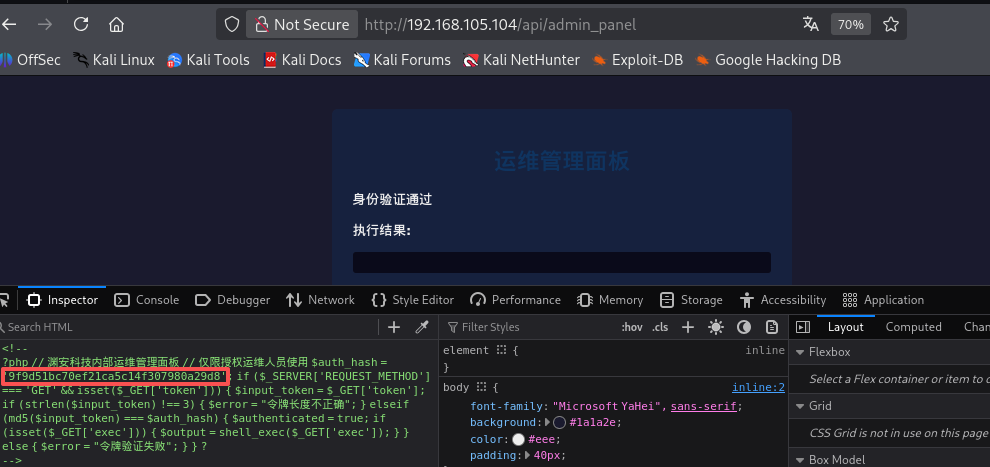990x467 pixels.
Task: Bookmark this page with star icon
Action: (891, 25)
